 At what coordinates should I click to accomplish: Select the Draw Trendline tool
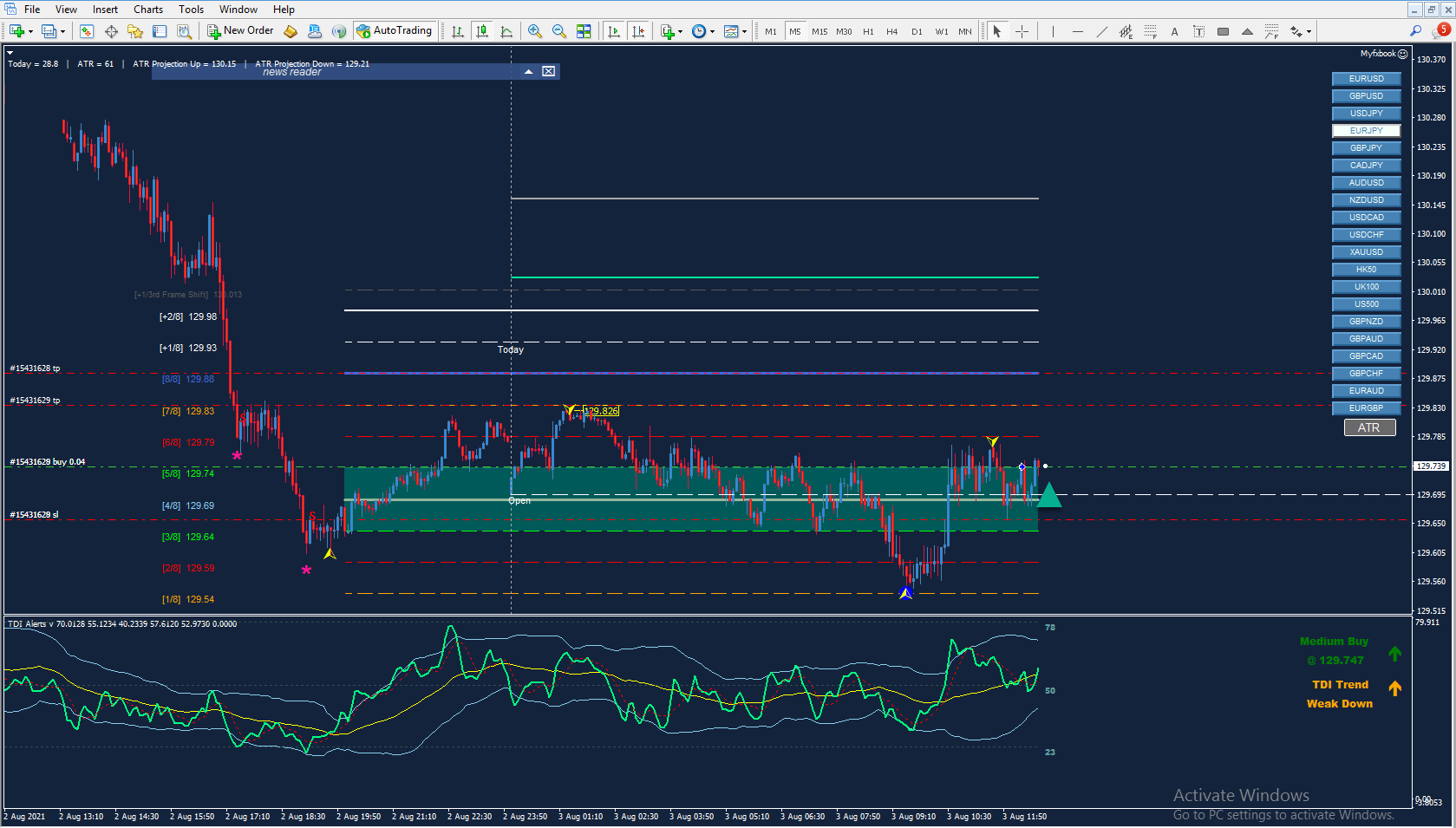(x=1101, y=31)
